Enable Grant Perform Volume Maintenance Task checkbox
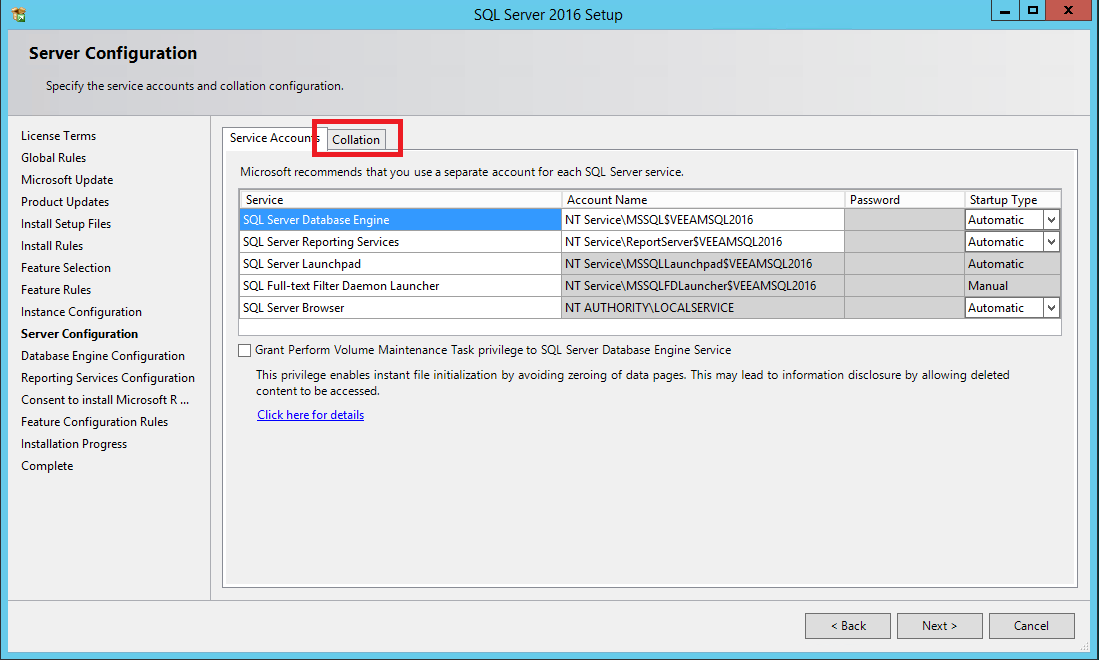This screenshot has width=1099, height=662. click(x=245, y=350)
